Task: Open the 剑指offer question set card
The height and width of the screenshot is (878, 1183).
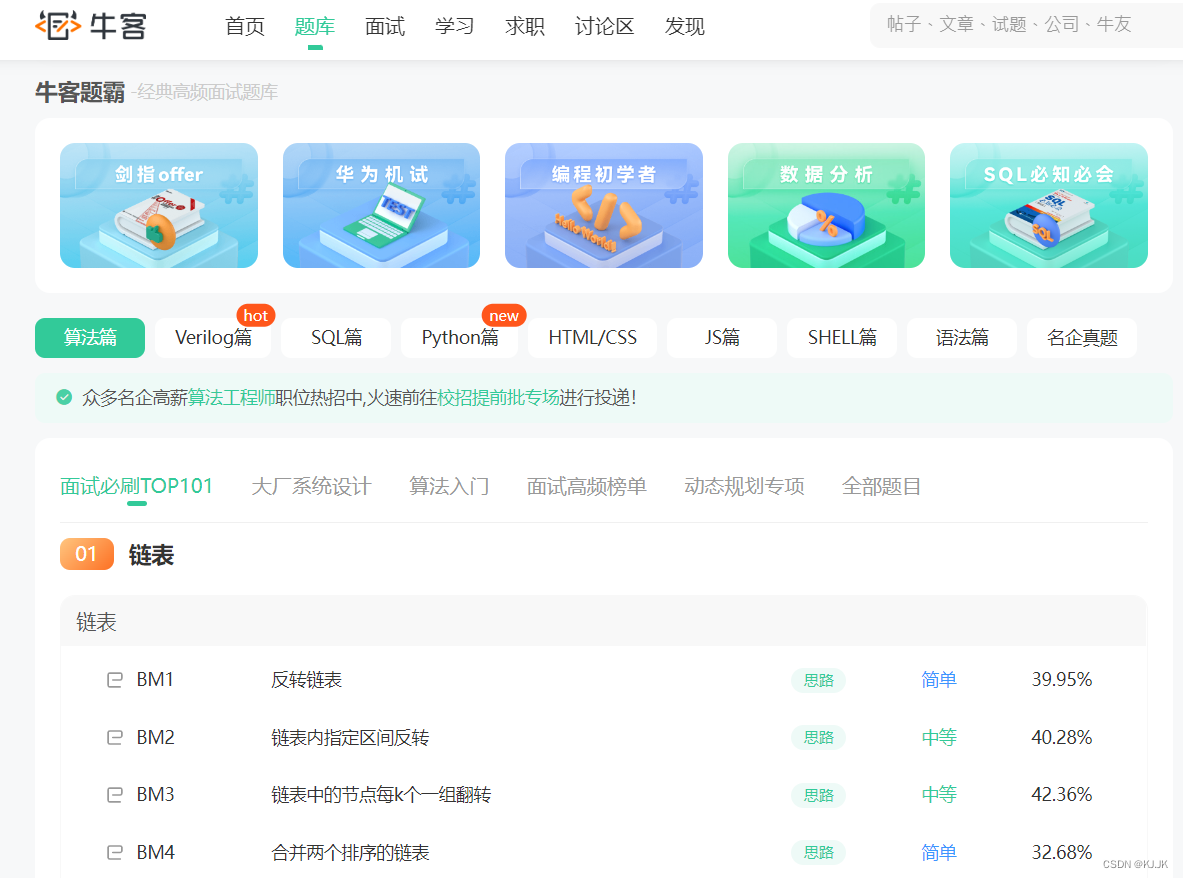Action: click(x=159, y=205)
